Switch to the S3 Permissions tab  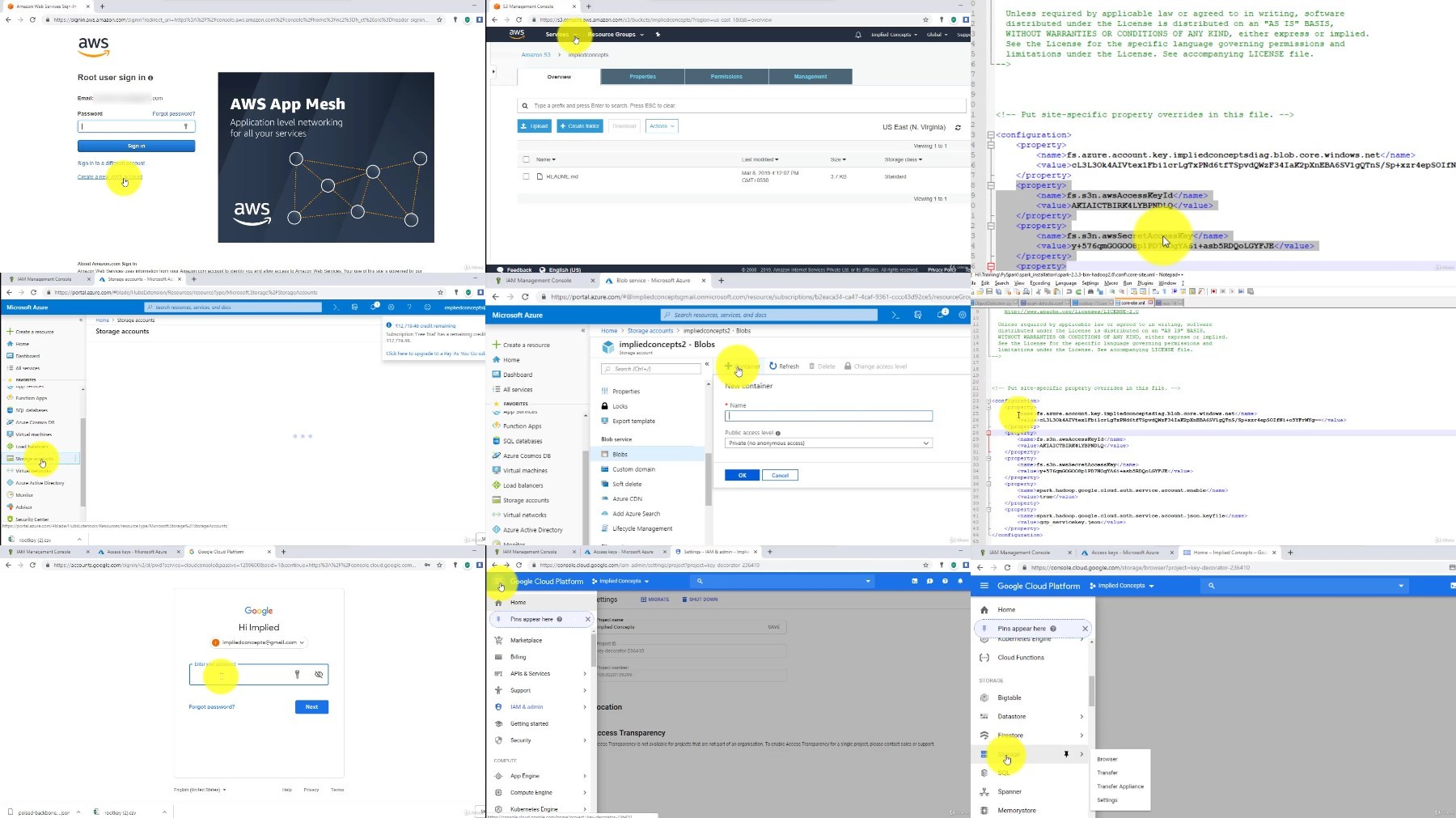click(x=726, y=77)
